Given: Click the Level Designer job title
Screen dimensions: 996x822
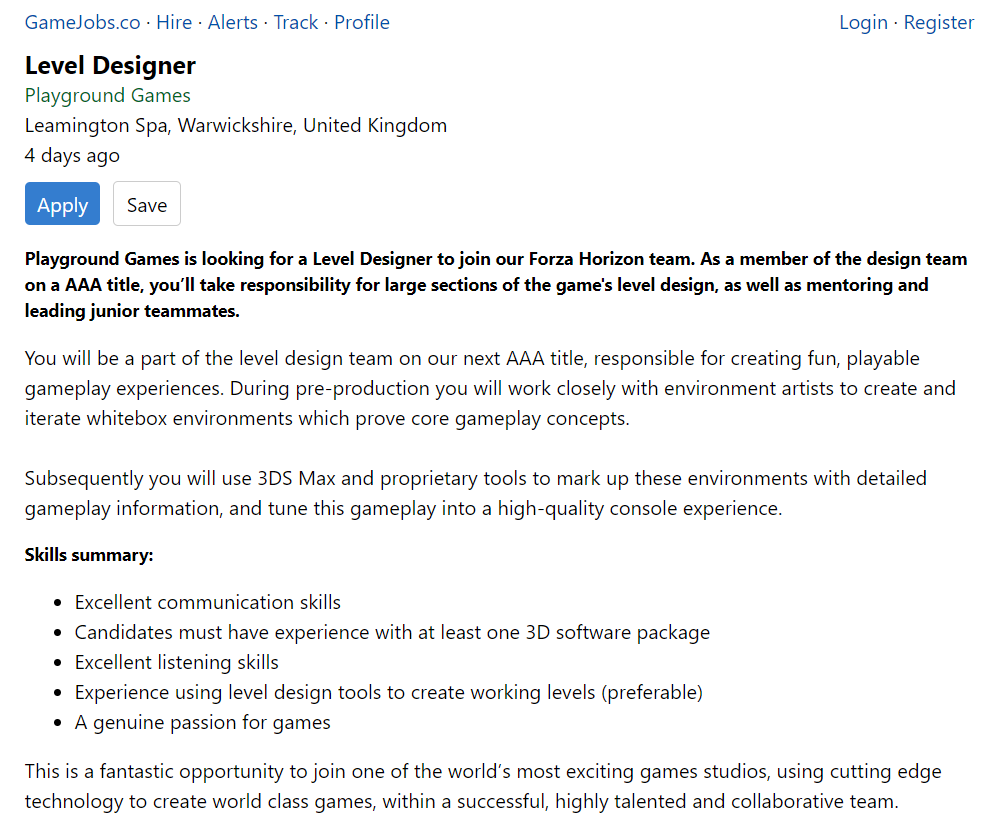Looking at the screenshot, I should tap(110, 66).
